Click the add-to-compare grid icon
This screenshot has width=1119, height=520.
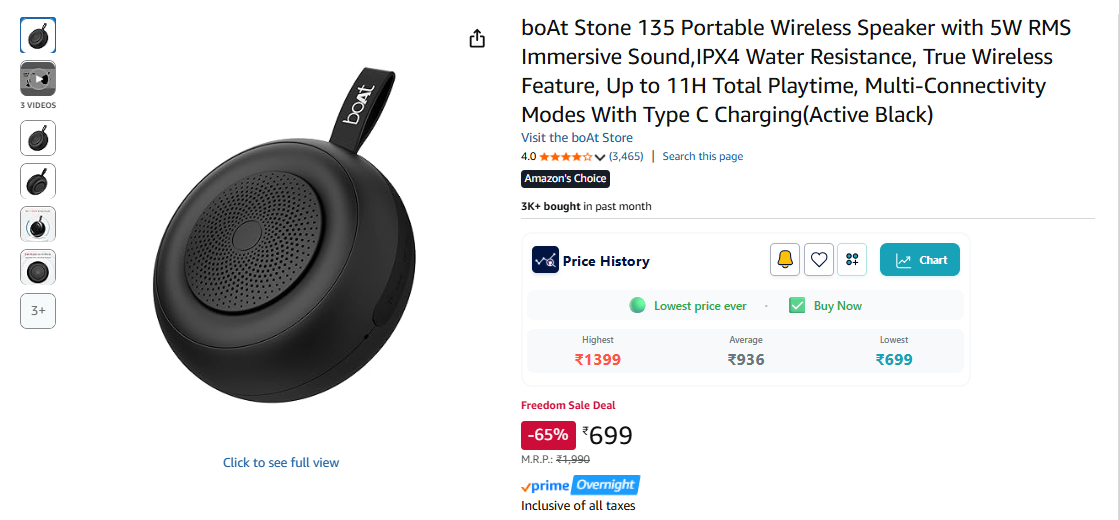pos(852,260)
